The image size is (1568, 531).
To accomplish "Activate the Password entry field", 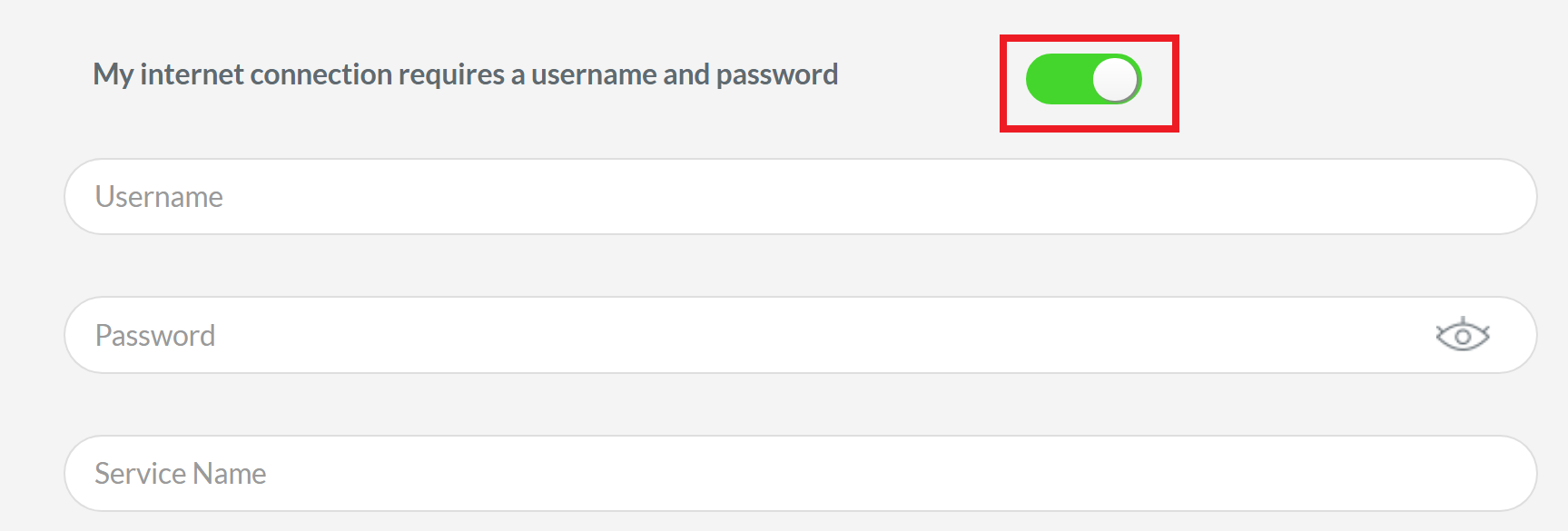I will (x=363, y=334).
